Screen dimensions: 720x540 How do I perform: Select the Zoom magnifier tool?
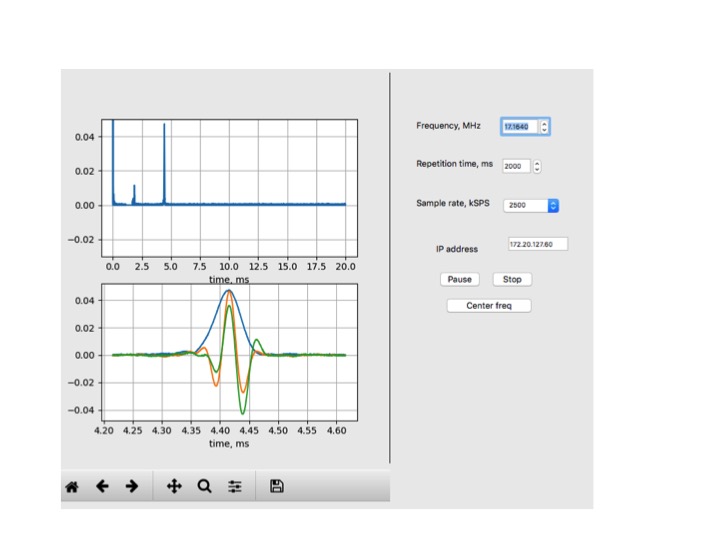[204, 487]
